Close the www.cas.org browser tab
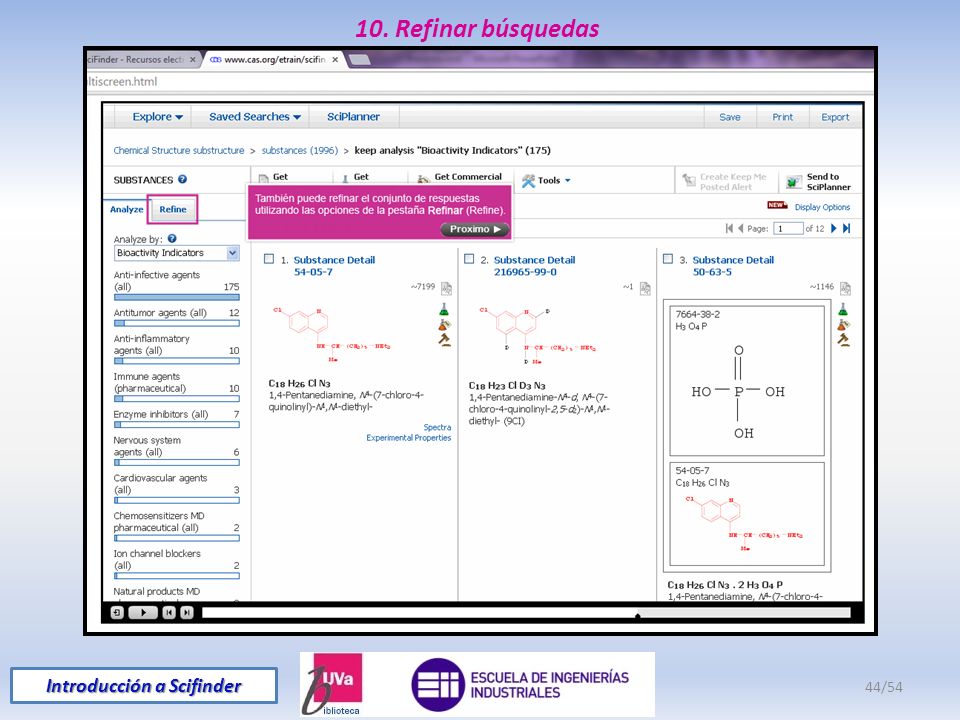Screen dimensions: 960x720 coord(335,59)
